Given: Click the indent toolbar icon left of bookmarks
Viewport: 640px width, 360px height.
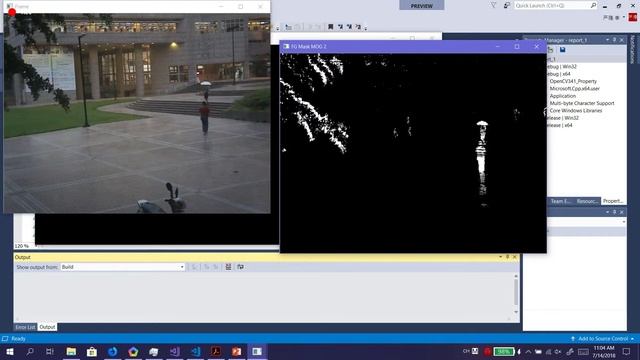Looking at the screenshot, I should [x=289, y=27].
